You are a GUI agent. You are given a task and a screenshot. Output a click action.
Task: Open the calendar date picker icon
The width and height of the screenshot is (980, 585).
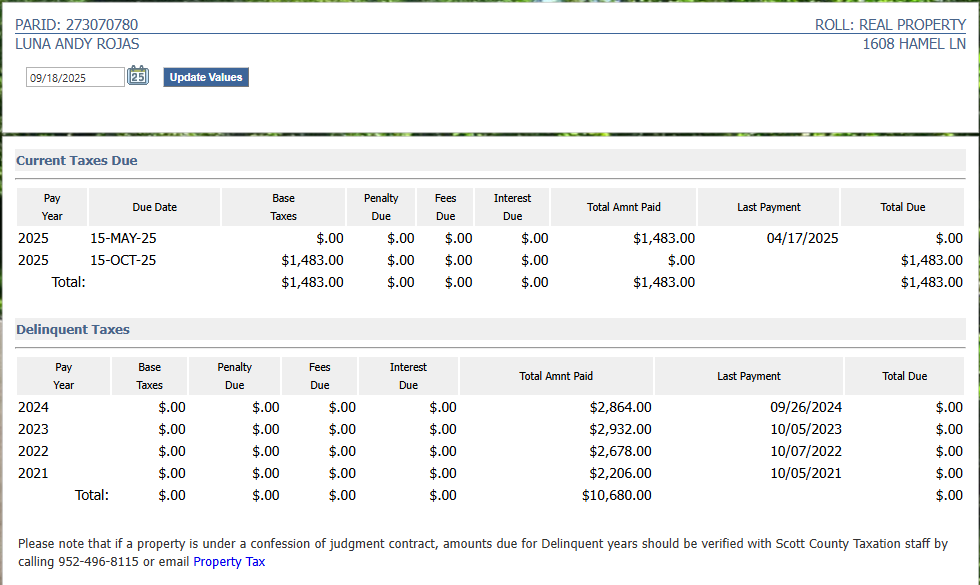click(138, 76)
